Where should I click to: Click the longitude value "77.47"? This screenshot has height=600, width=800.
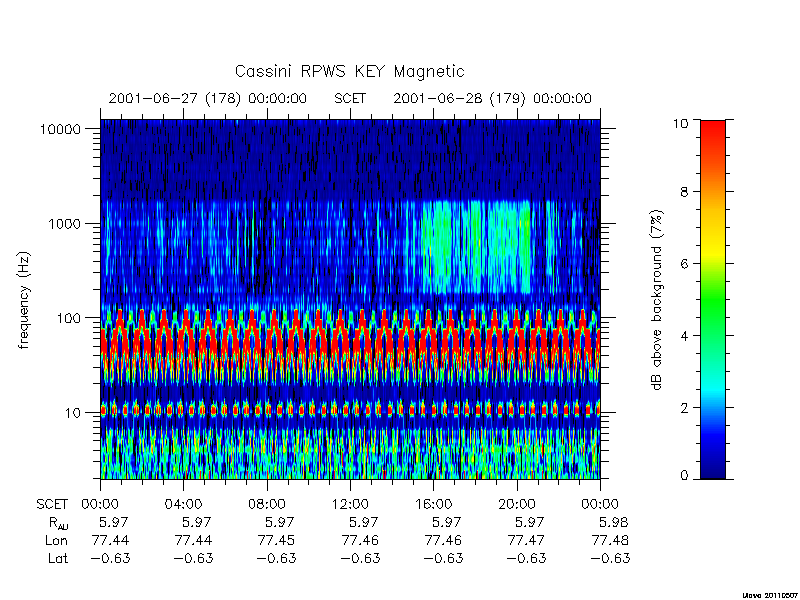tap(526, 540)
